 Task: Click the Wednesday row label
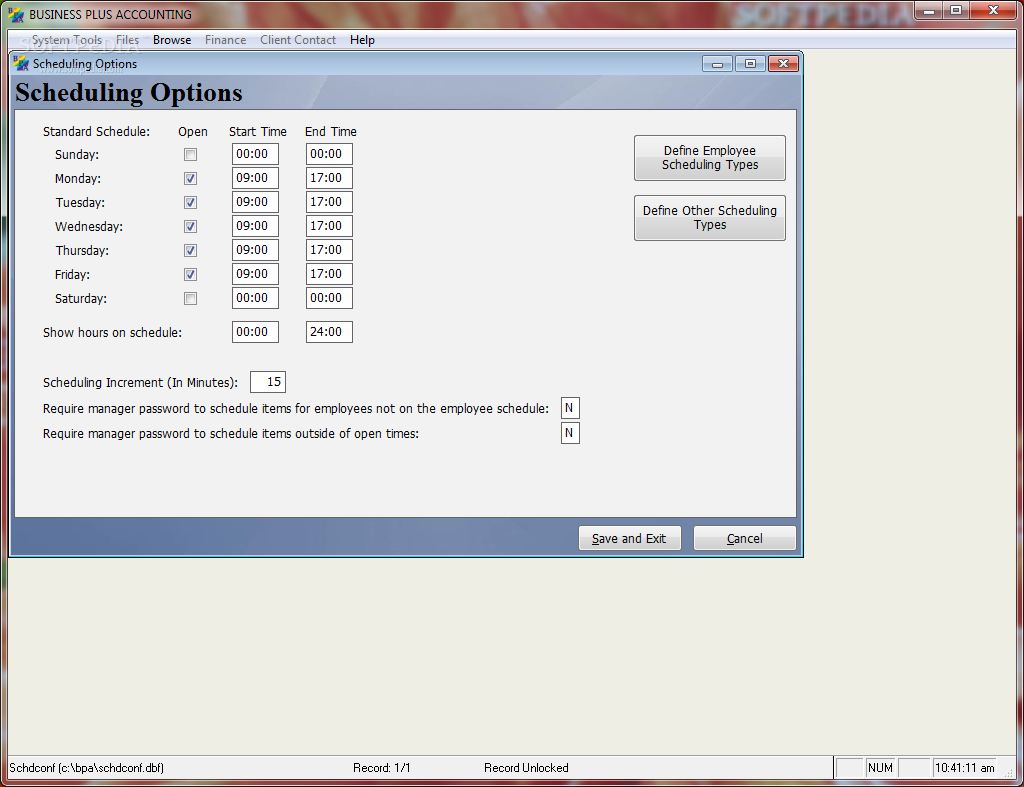pyautogui.click(x=89, y=227)
